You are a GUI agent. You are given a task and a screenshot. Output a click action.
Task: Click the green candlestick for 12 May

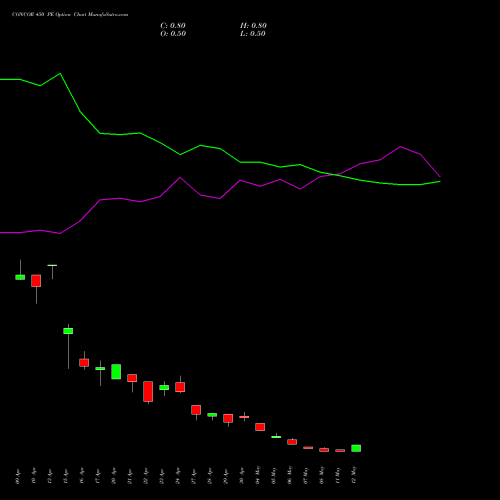[356, 448]
